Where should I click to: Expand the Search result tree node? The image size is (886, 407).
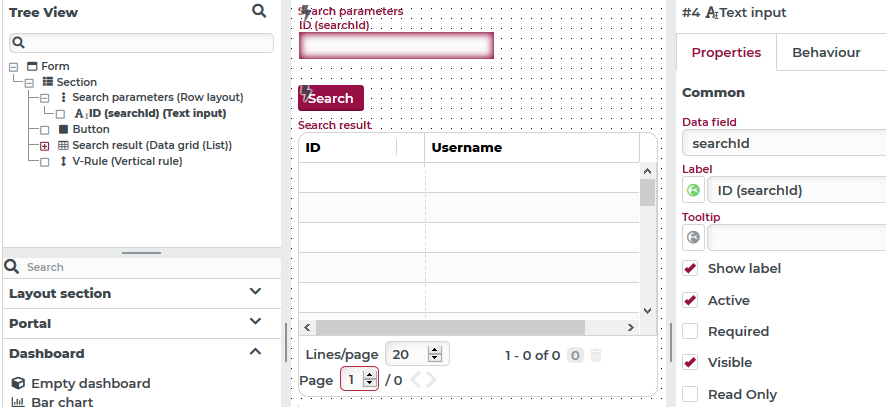tap(44, 146)
